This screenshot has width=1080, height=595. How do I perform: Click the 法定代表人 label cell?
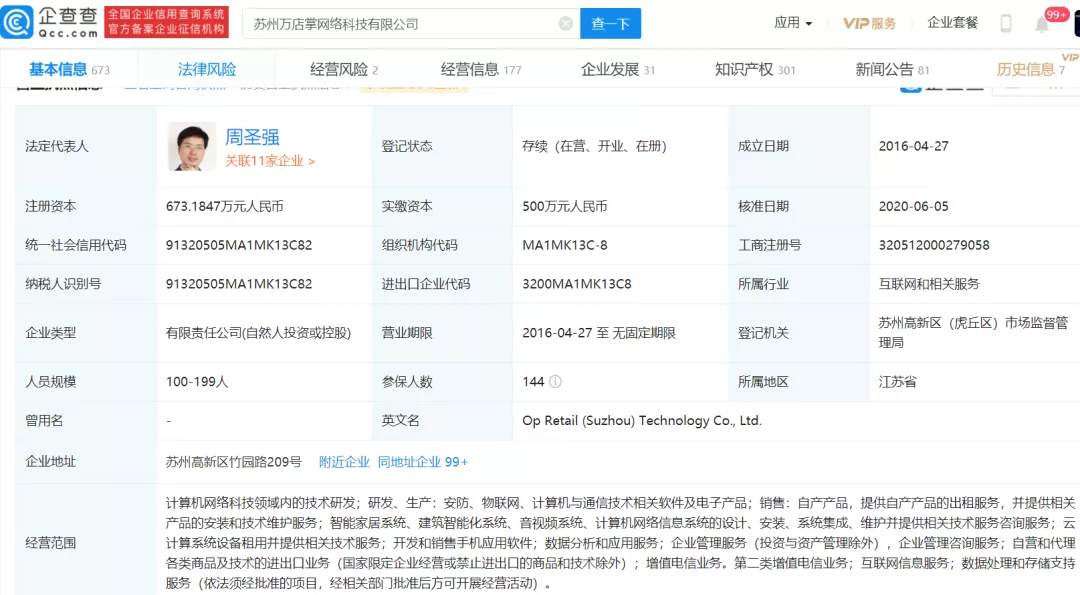pyautogui.click(x=86, y=146)
